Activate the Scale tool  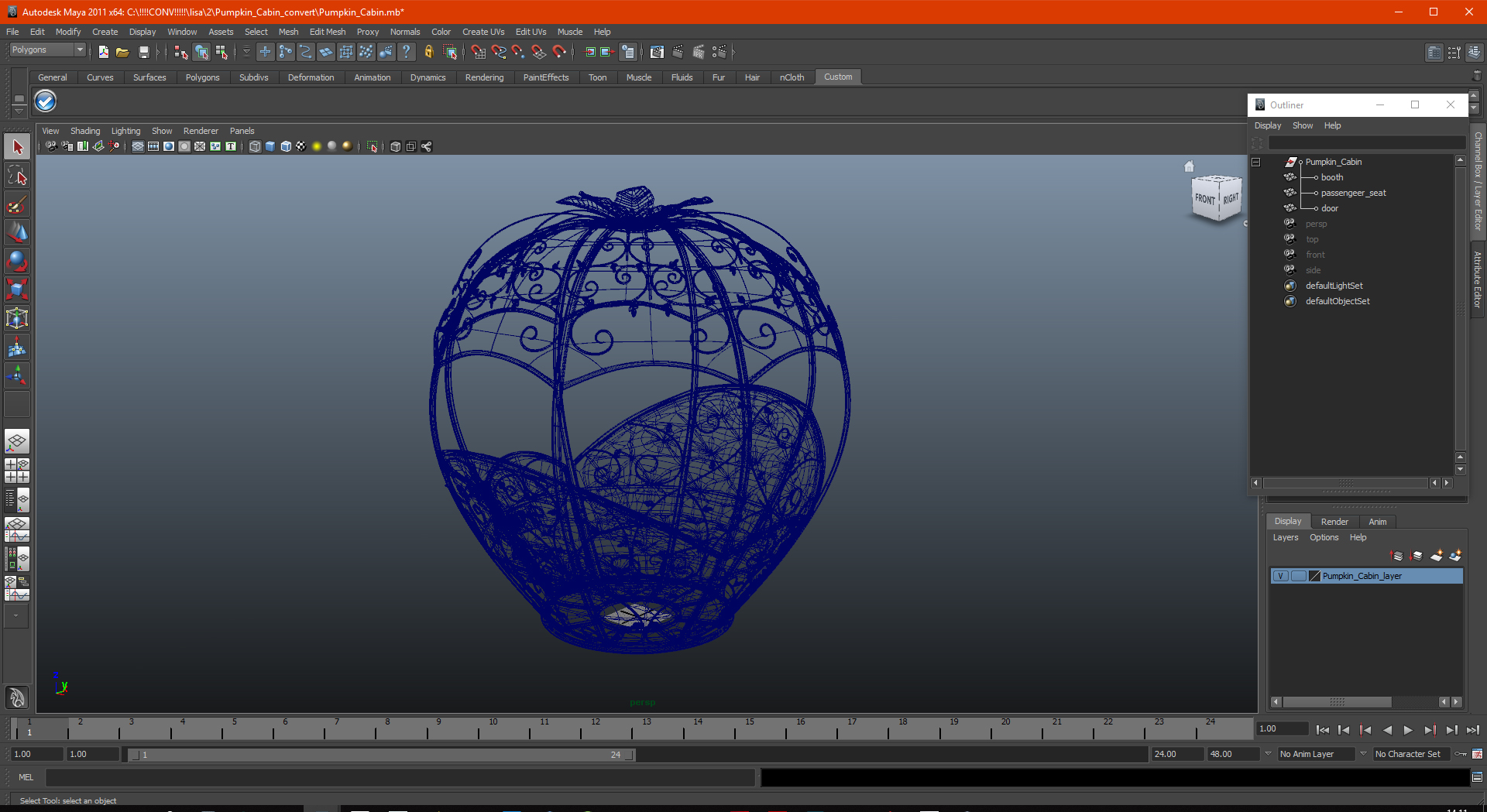[x=17, y=290]
